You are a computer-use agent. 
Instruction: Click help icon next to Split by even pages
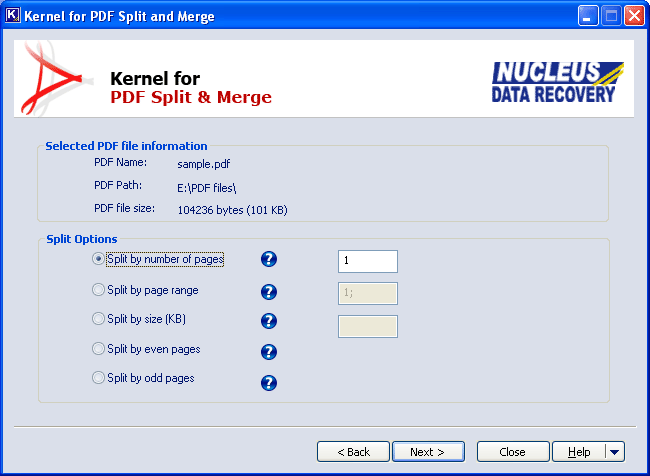[268, 351]
